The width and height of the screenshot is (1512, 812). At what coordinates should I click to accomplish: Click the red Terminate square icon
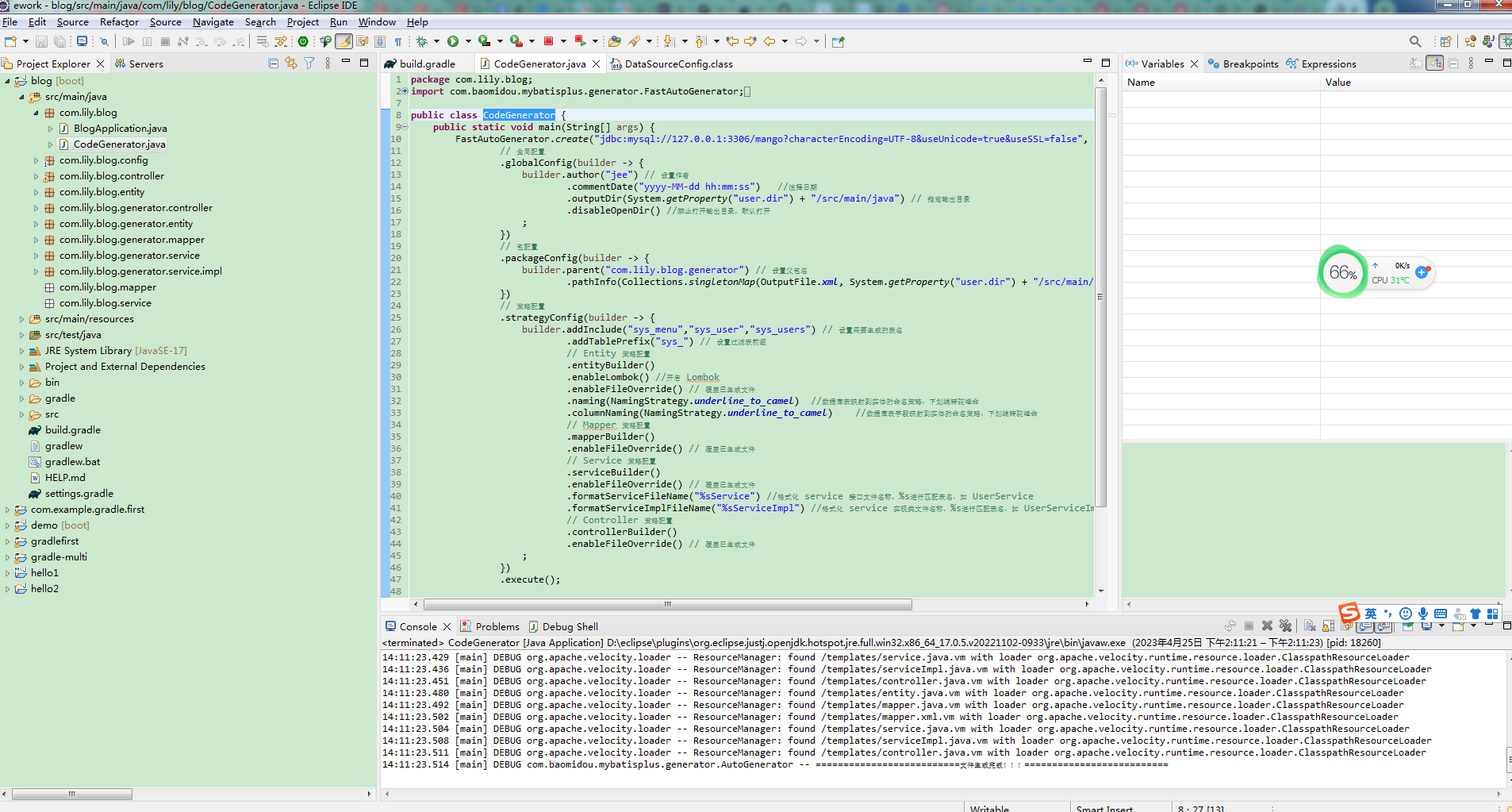pos(548,41)
